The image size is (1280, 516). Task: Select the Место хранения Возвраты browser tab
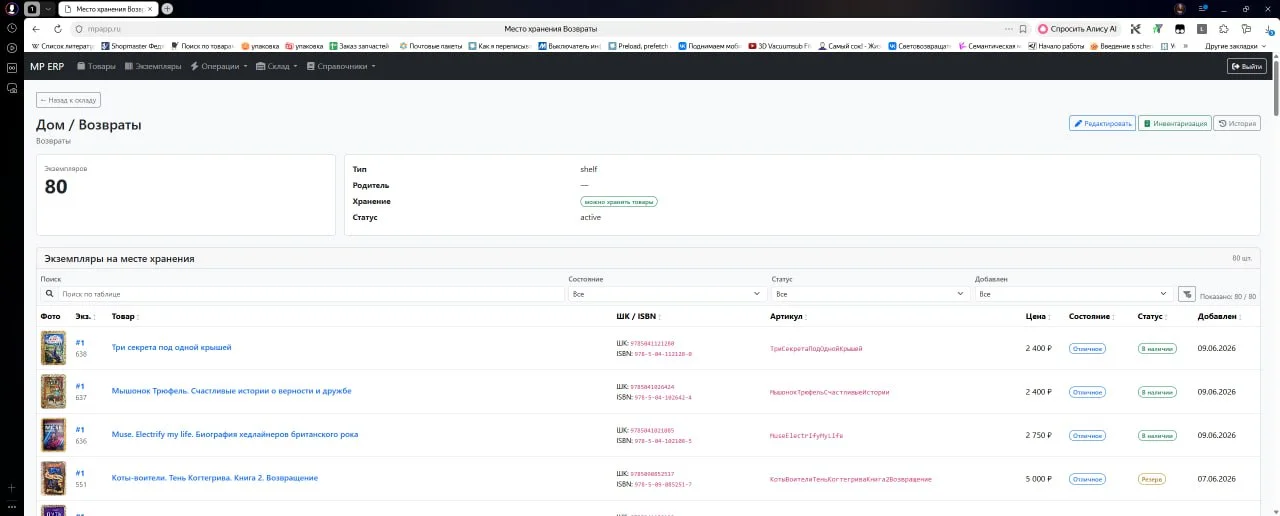point(107,8)
